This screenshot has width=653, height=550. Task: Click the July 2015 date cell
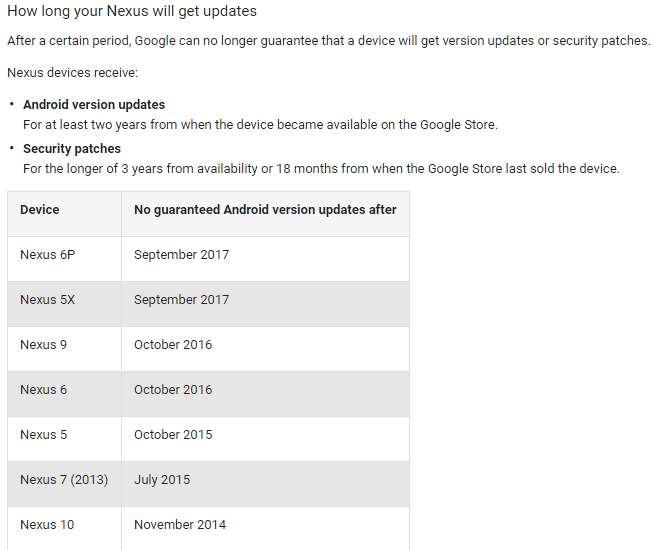tap(162, 480)
